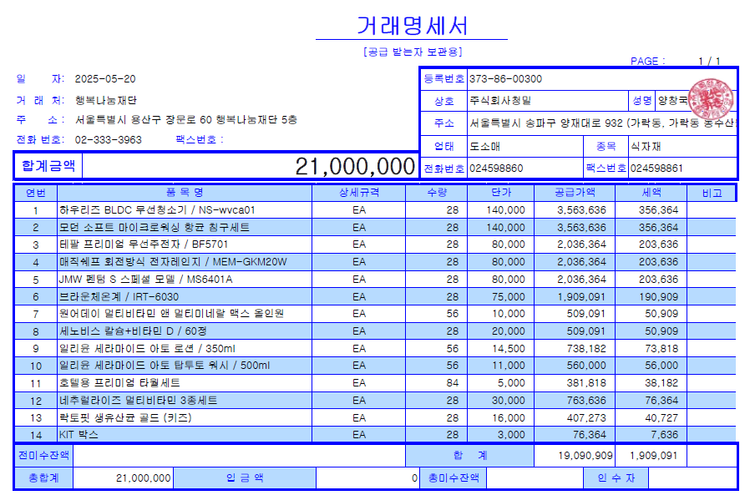
Task: Click the date value 2025-05-20
Action: point(105,78)
